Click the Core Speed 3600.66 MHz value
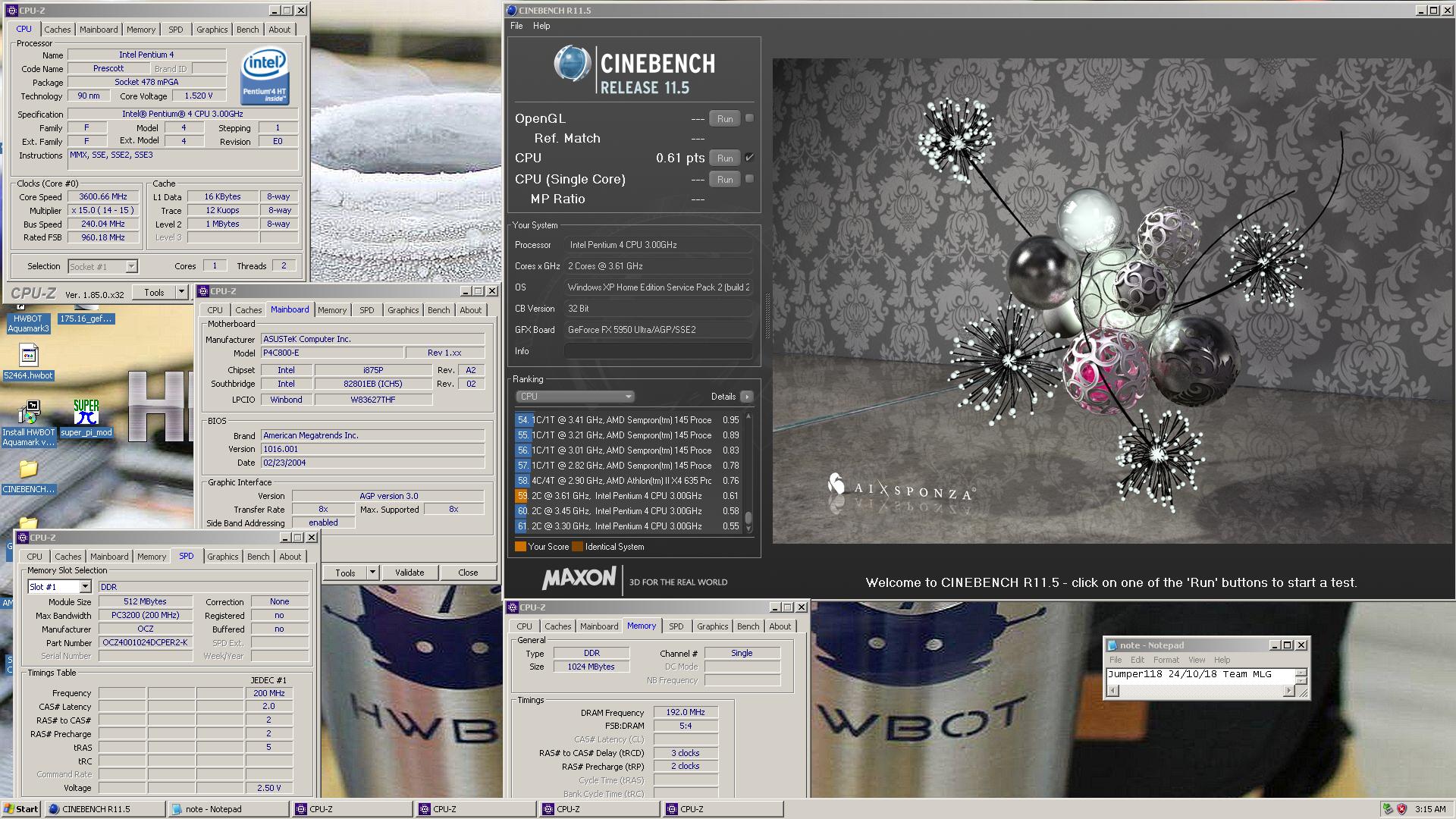 pyautogui.click(x=103, y=196)
